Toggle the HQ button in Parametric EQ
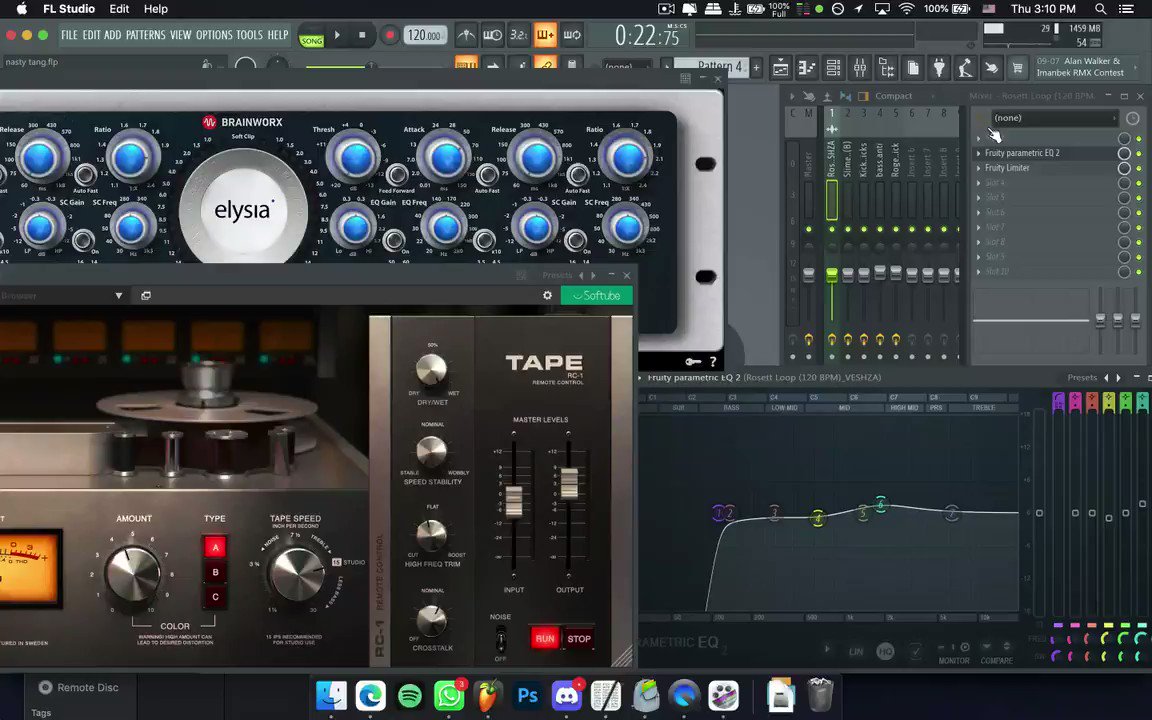 click(x=885, y=651)
